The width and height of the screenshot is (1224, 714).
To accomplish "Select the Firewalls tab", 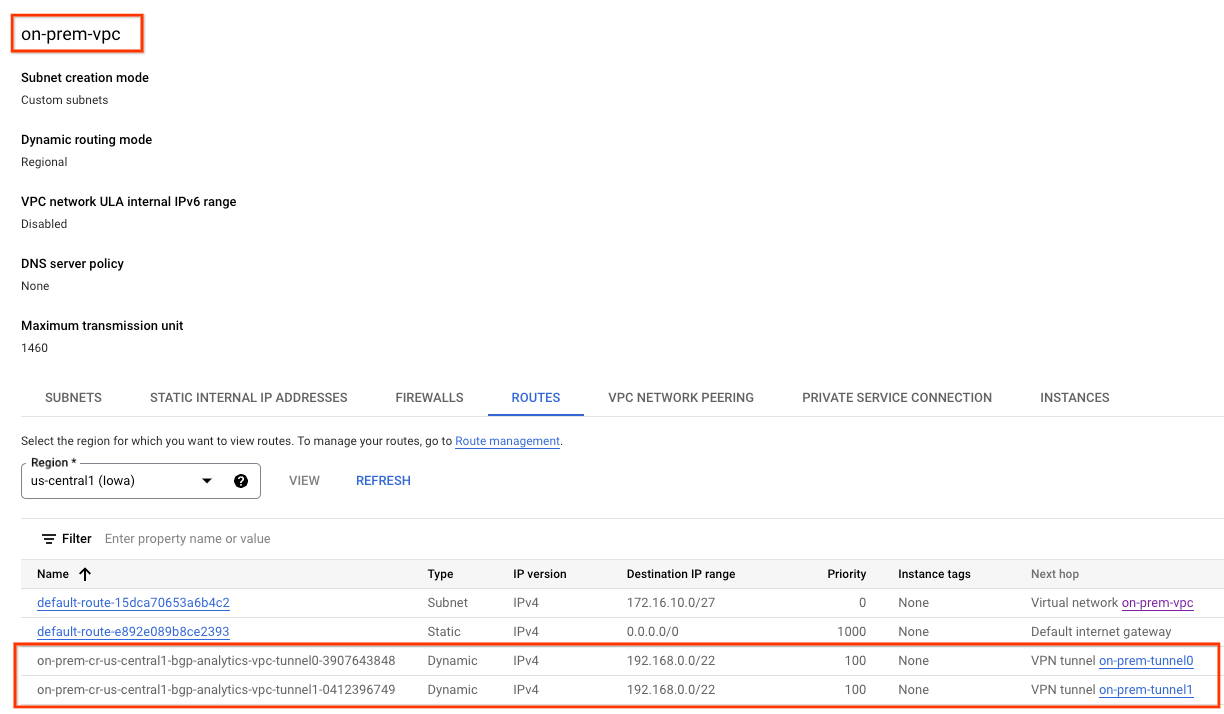I will pyautogui.click(x=429, y=398).
